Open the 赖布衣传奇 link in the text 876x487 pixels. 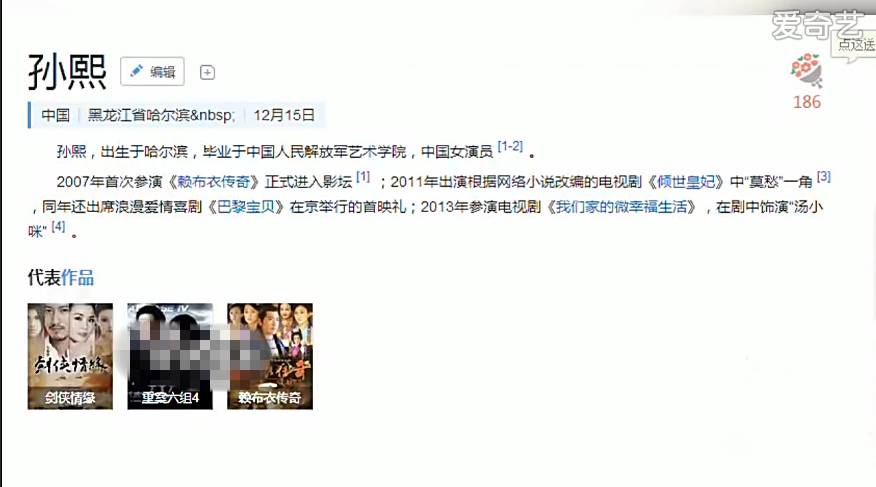click(213, 182)
